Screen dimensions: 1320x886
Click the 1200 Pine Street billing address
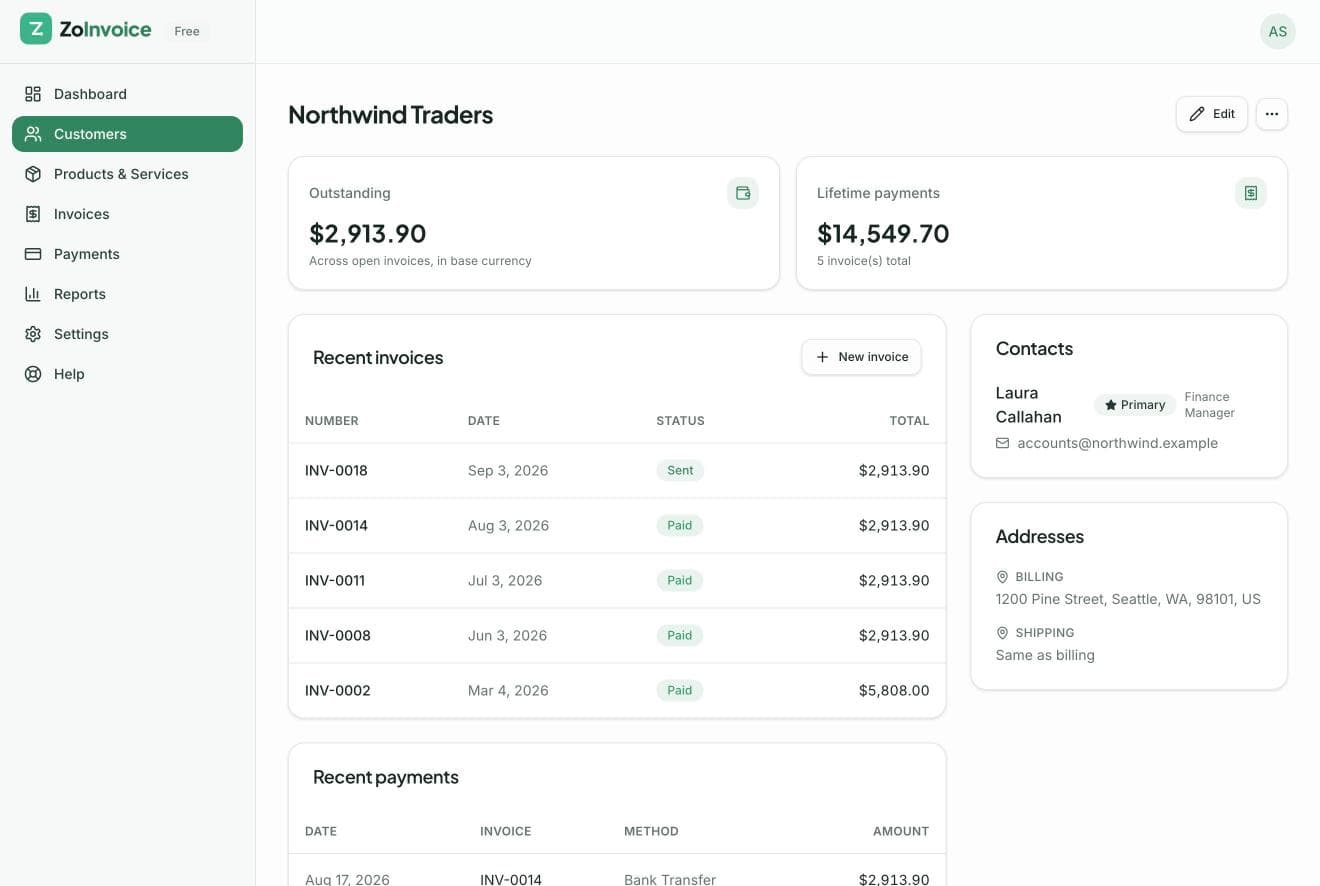(x=1128, y=599)
